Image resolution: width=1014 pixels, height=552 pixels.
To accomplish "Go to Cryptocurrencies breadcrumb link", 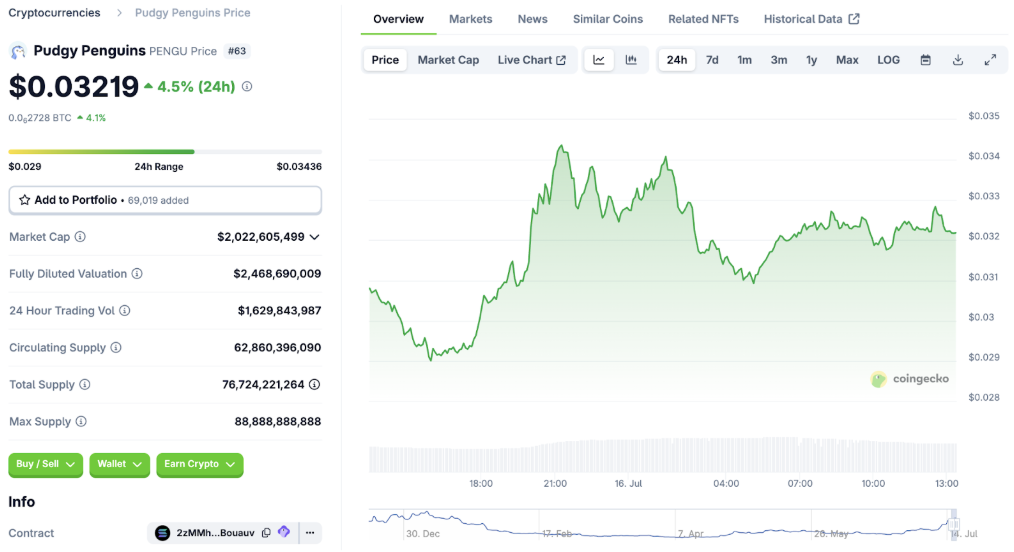I will [x=54, y=12].
